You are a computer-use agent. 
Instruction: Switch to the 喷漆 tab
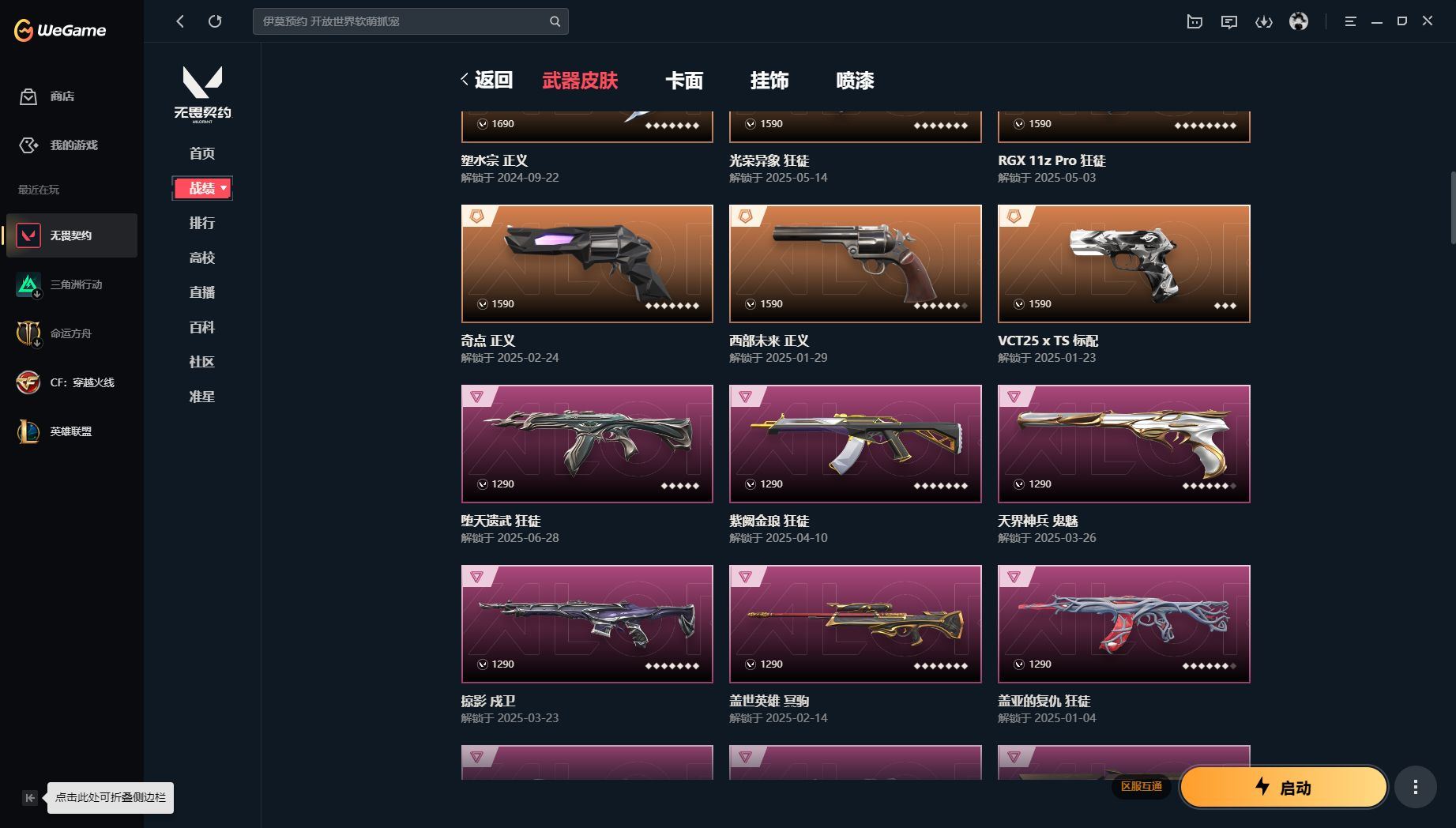click(855, 81)
